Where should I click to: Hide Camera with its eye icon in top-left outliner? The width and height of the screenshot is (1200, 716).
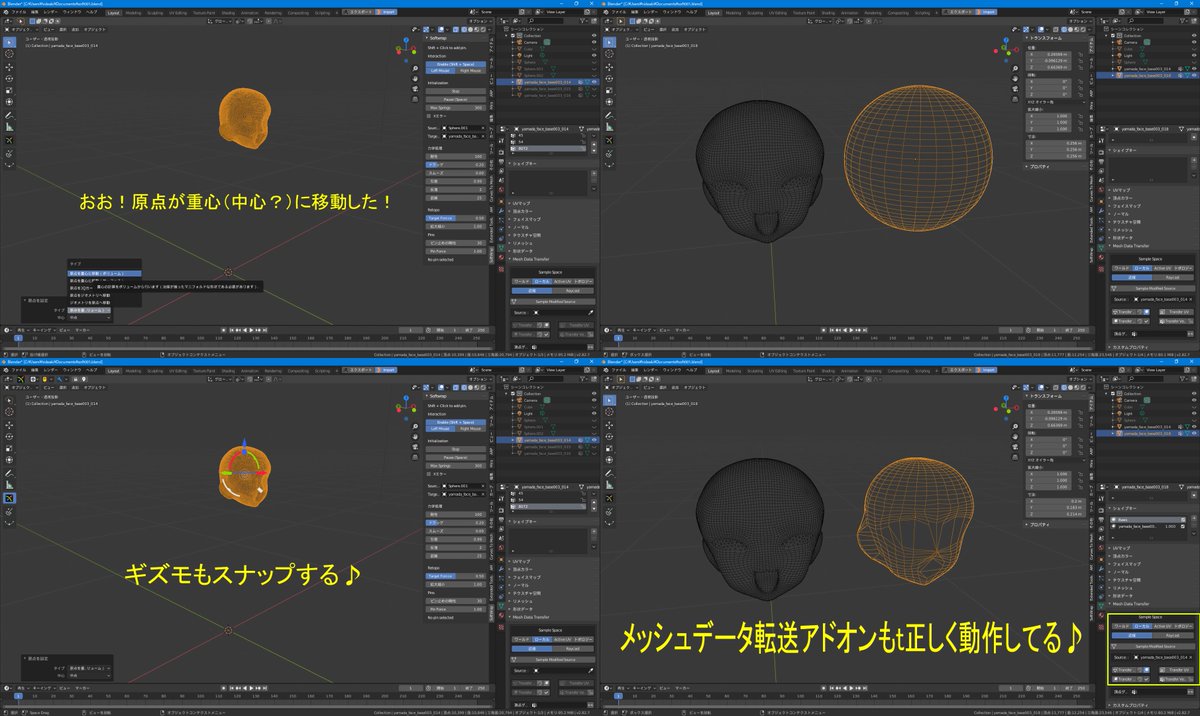[x=594, y=42]
